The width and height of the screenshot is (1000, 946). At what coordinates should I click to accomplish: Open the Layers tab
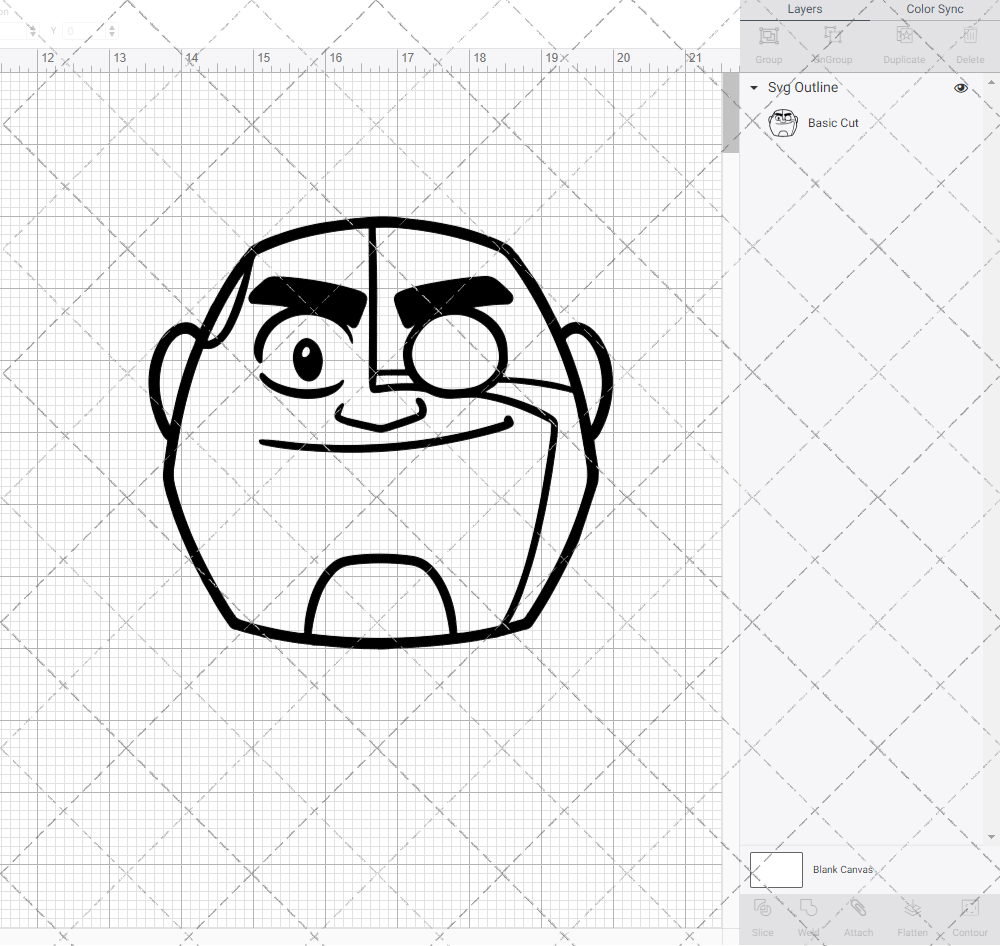(x=804, y=9)
